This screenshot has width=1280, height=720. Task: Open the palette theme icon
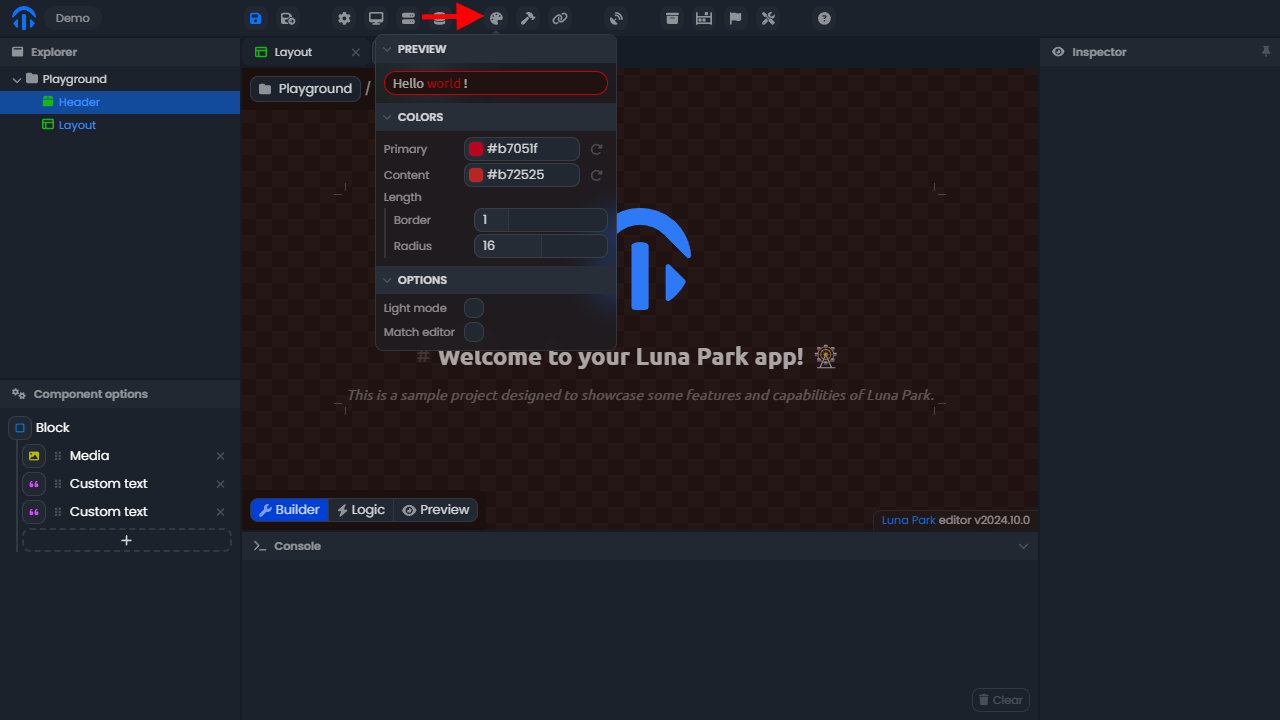click(496, 18)
